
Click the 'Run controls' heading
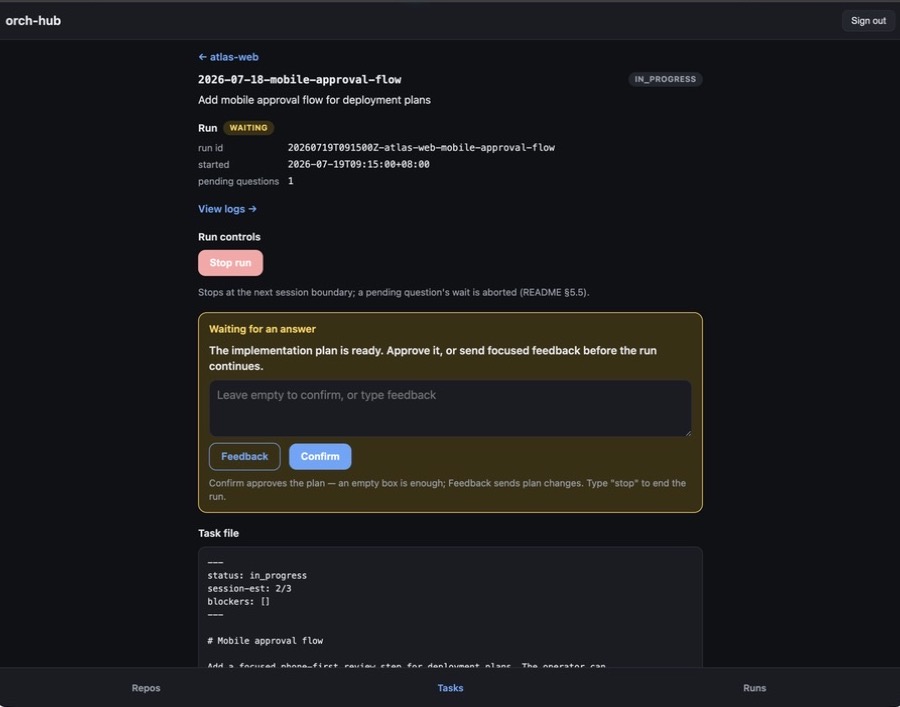[x=229, y=237]
